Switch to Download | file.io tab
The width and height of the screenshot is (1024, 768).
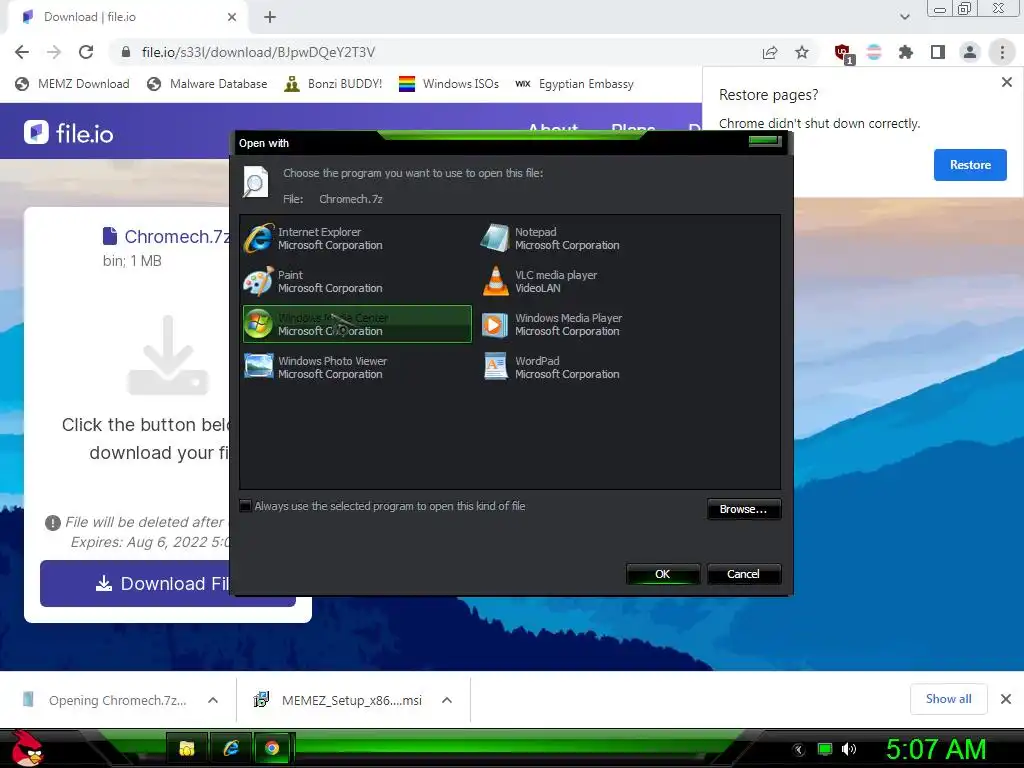coord(127,17)
